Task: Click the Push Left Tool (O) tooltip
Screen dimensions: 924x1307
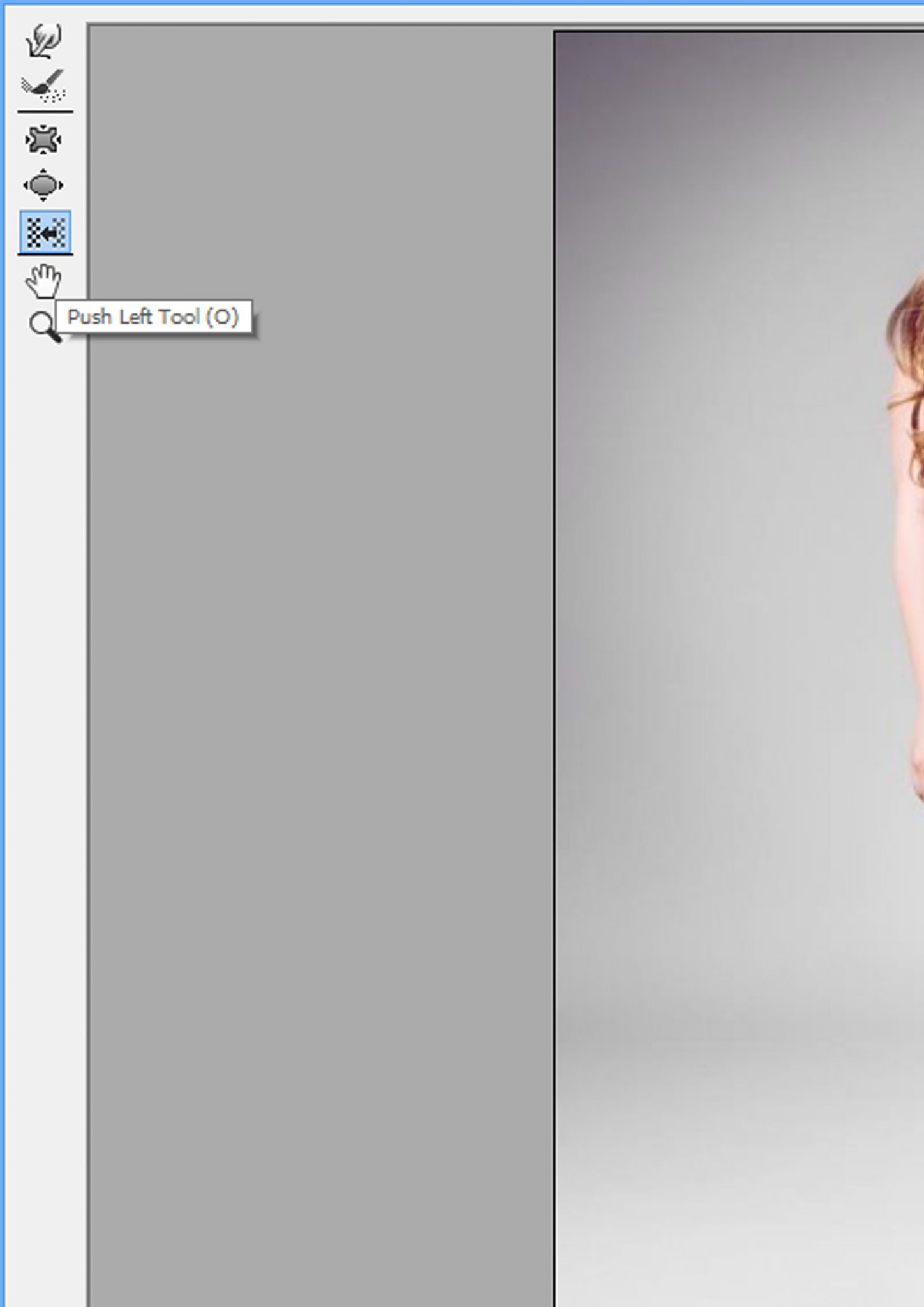Action: tap(154, 317)
